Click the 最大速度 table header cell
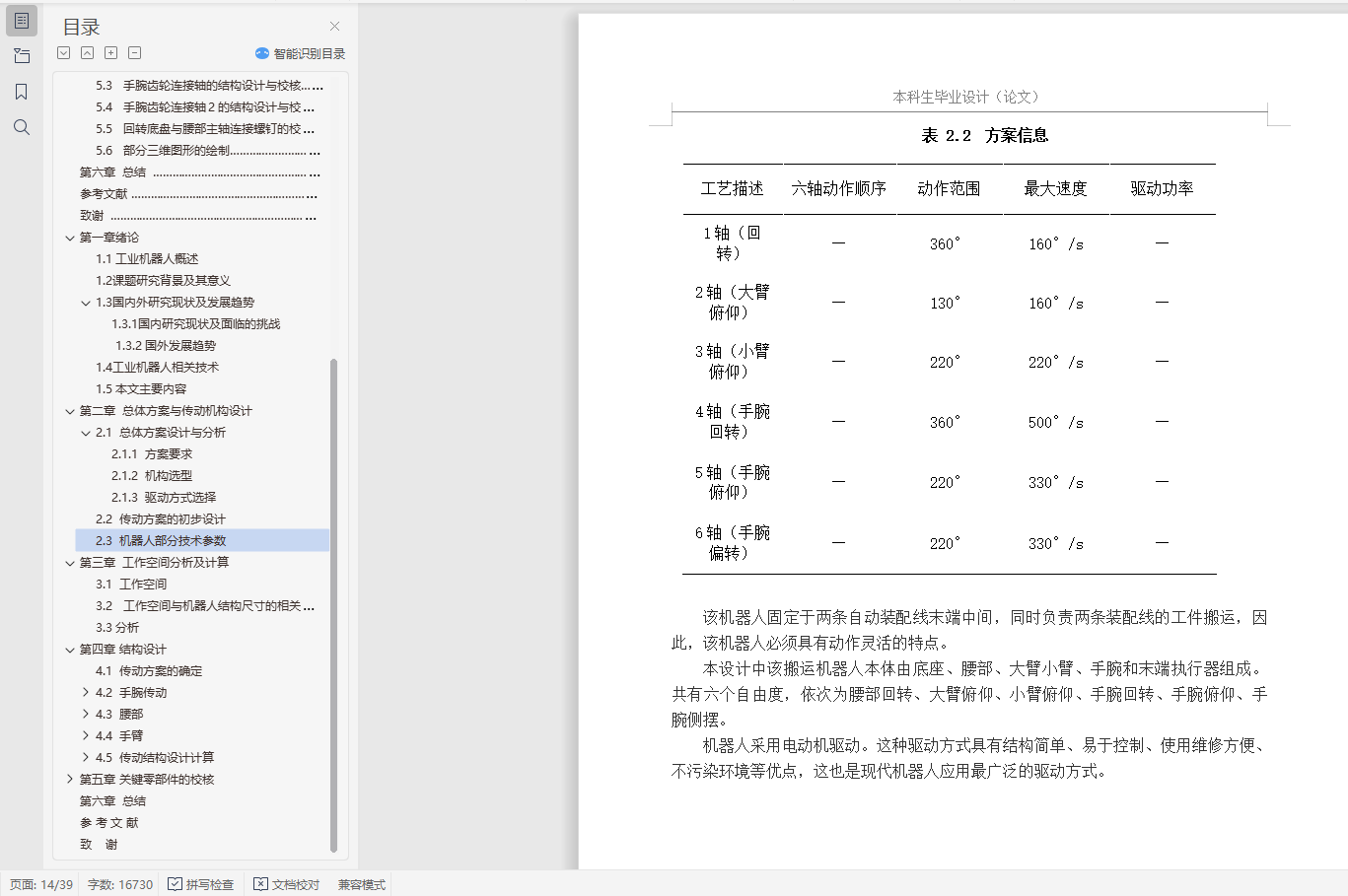This screenshot has height=896, width=1348. point(1055,188)
